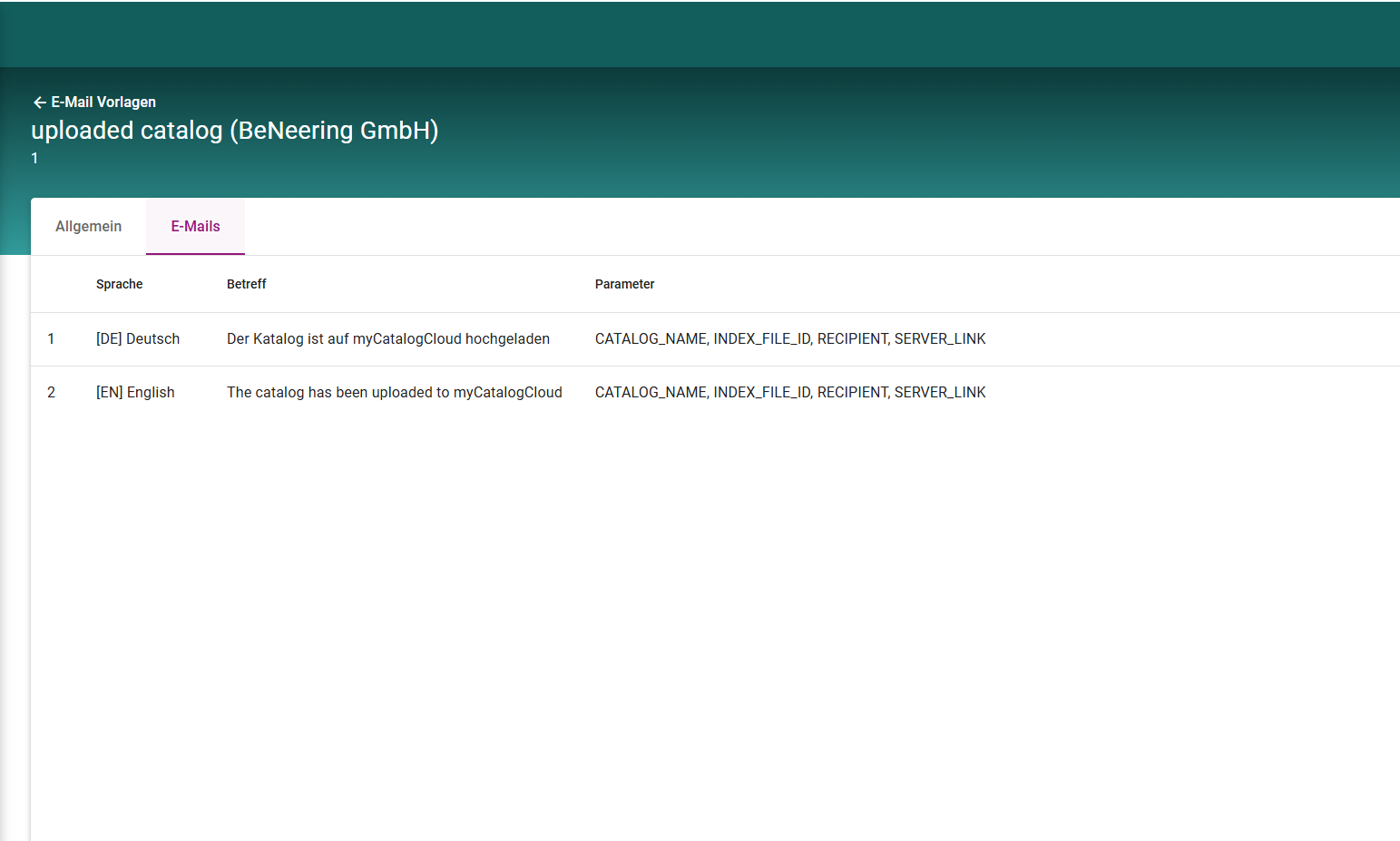Image resolution: width=1400 pixels, height=841 pixels.
Task: Click the page title 'uploaded catalog (BeNeering GmbH)'
Action: coord(235,131)
